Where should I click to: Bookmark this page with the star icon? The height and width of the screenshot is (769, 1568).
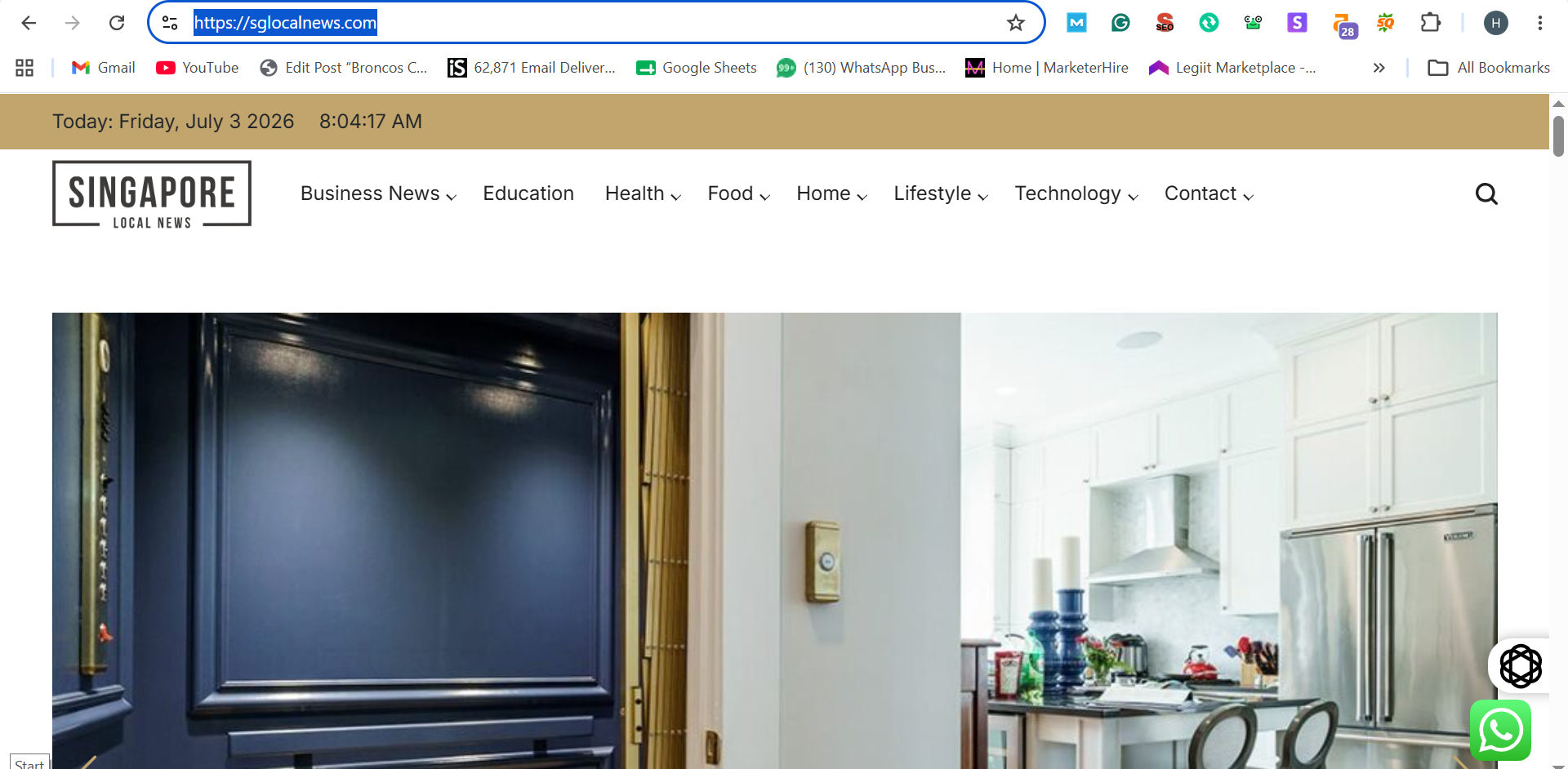coord(1015,23)
